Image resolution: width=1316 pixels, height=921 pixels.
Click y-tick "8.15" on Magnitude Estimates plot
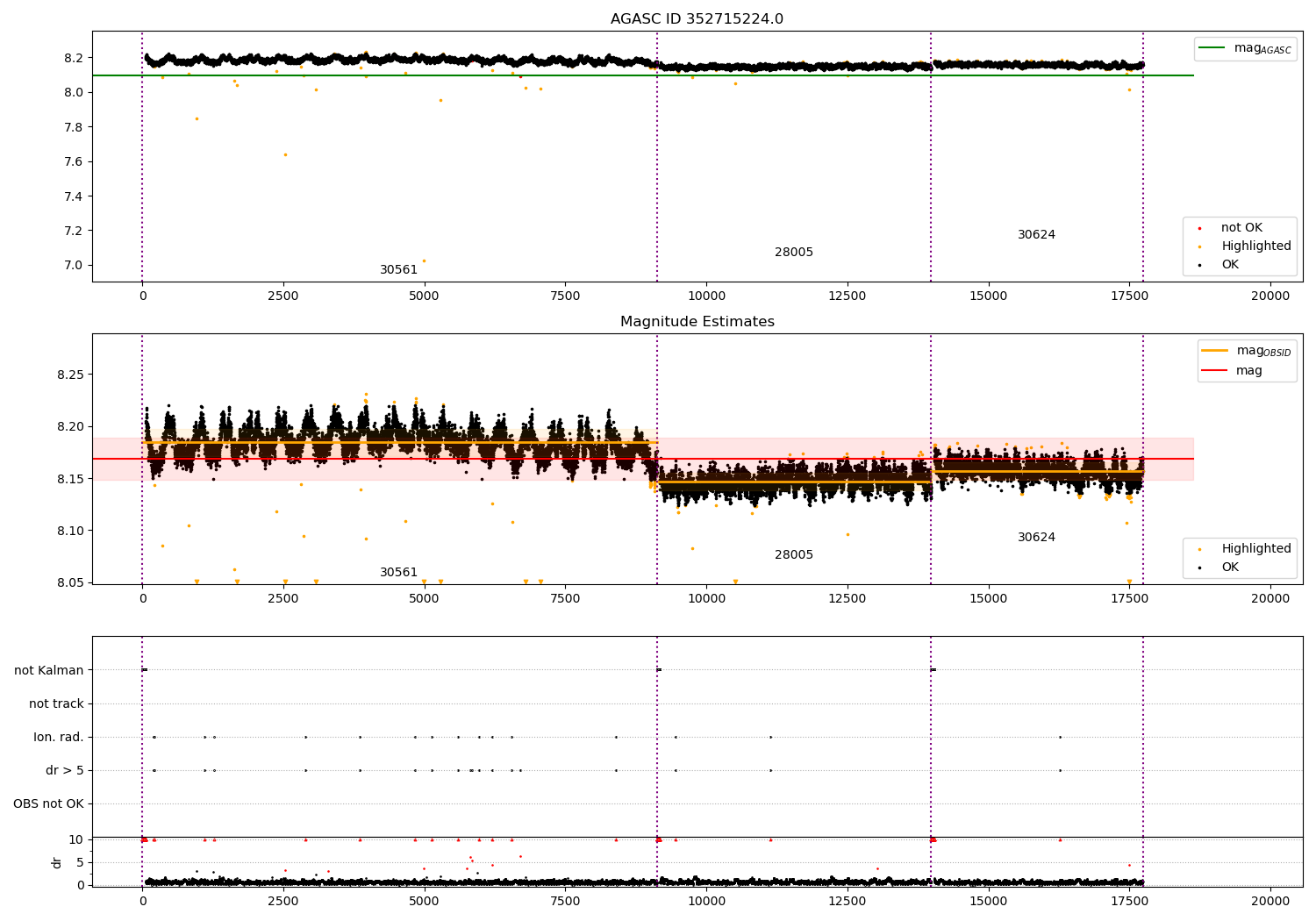[x=70, y=479]
